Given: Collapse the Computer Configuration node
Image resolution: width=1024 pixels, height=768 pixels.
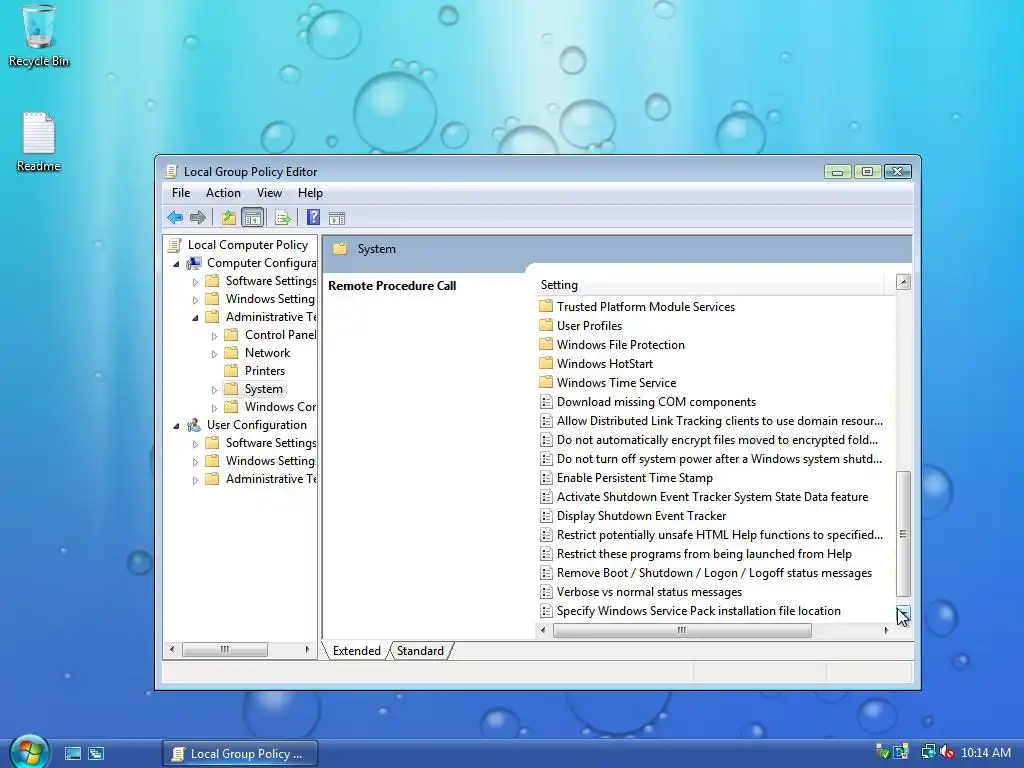Looking at the screenshot, I should point(176,264).
